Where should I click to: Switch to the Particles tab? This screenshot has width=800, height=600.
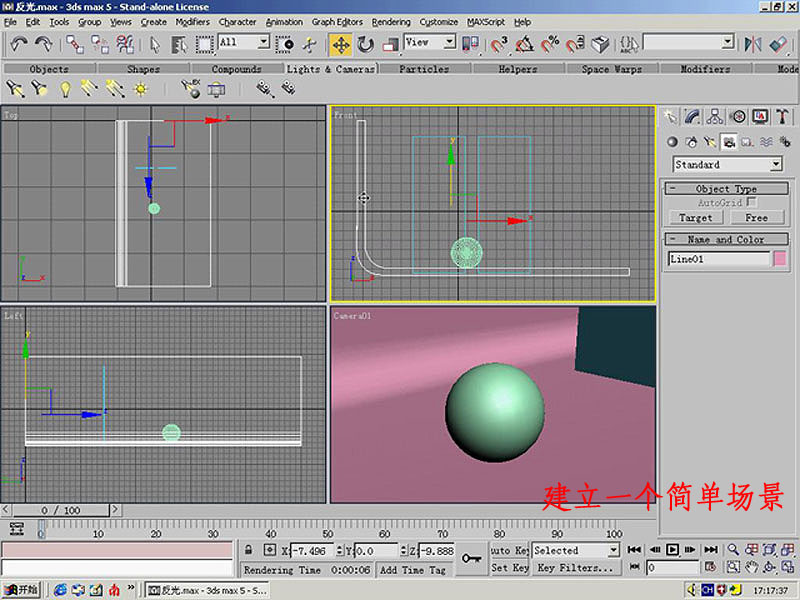424,69
